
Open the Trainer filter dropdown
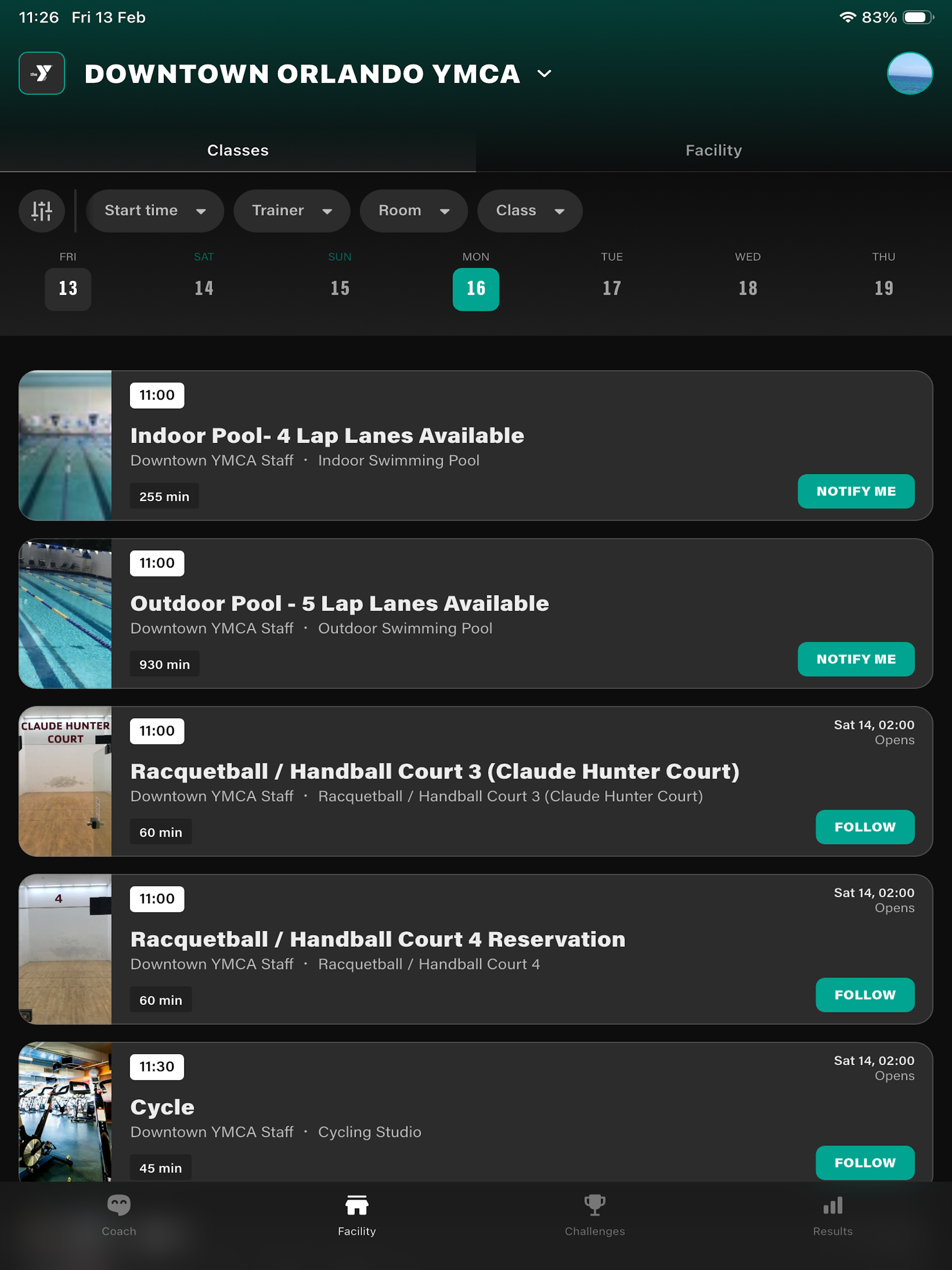point(292,211)
